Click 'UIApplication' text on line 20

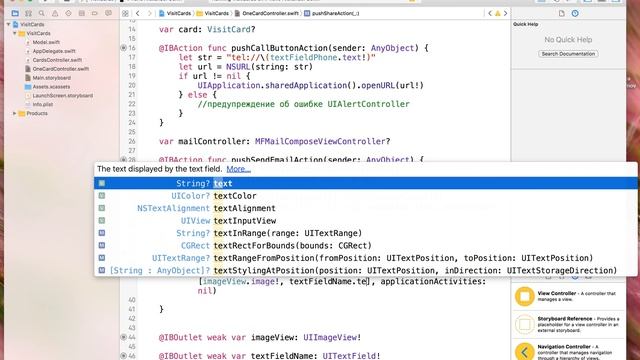[229, 86]
